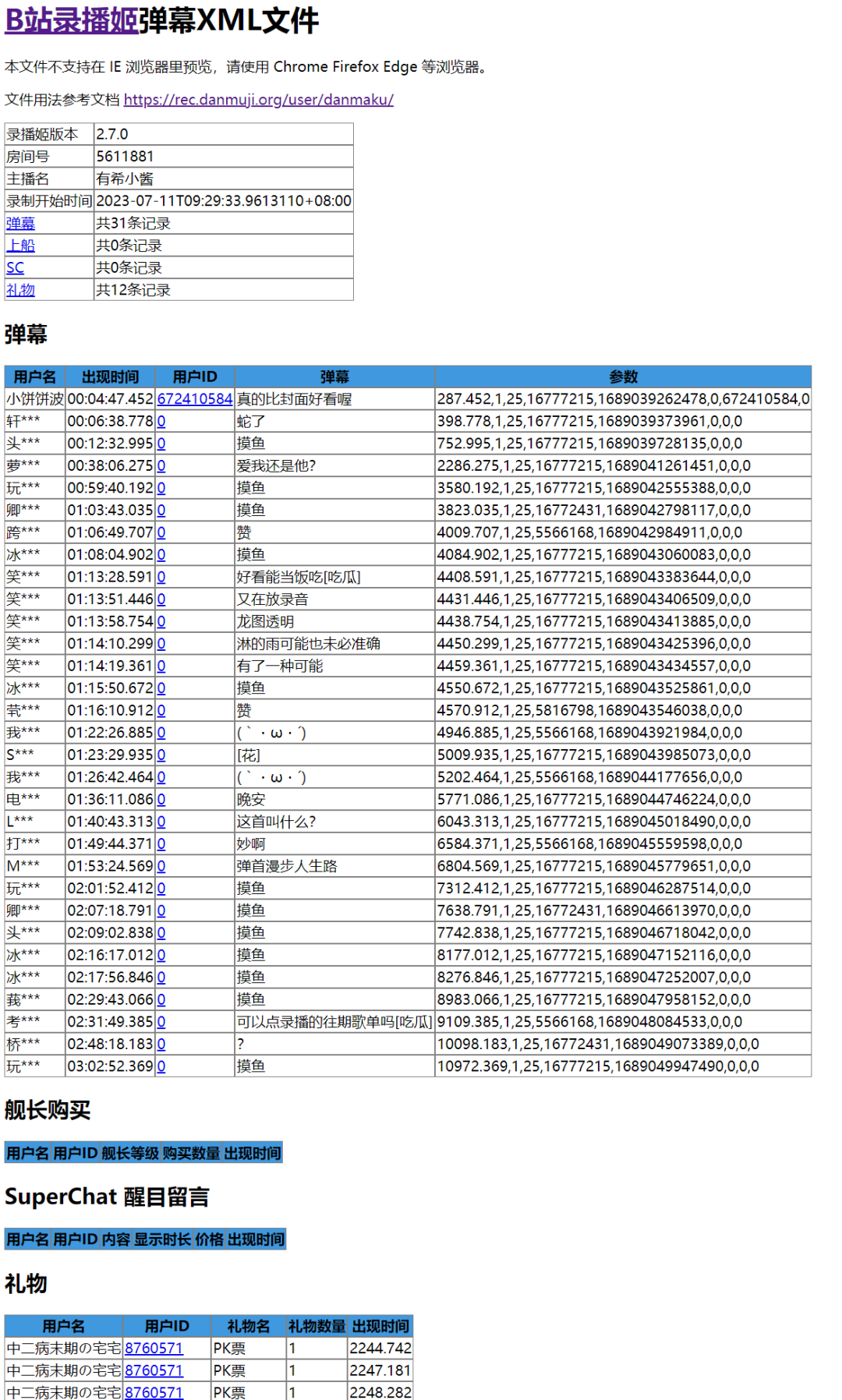The height and width of the screenshot is (1400, 842).
Task: Select timestamp 03:02:52.369
Action: point(111,1066)
